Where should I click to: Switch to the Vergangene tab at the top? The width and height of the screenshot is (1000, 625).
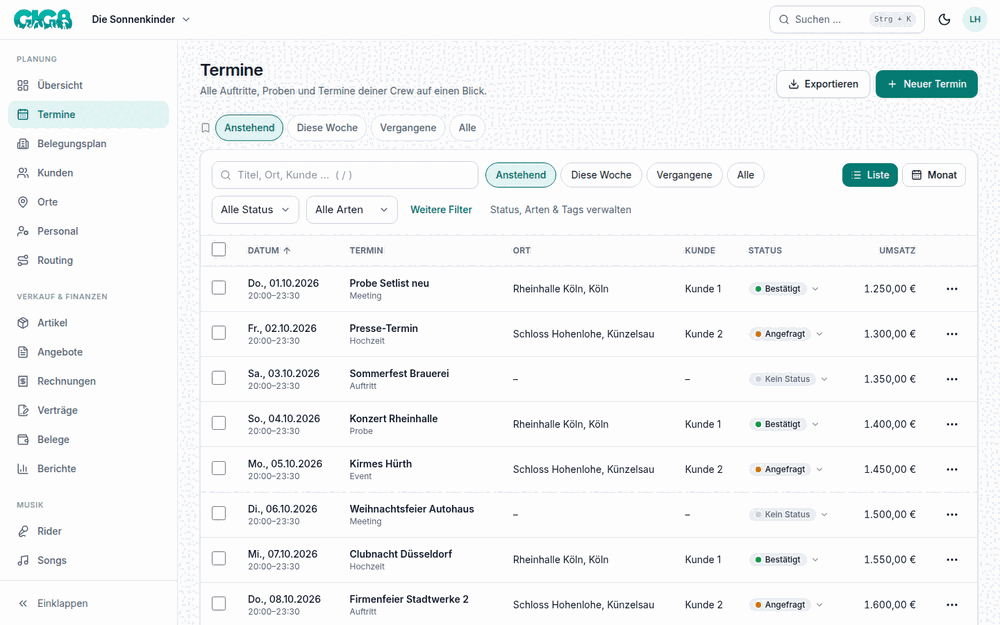tap(408, 128)
